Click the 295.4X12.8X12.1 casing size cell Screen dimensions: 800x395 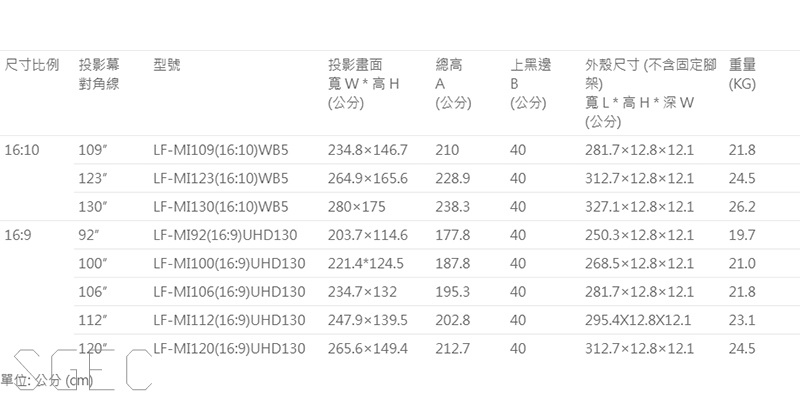click(x=638, y=320)
